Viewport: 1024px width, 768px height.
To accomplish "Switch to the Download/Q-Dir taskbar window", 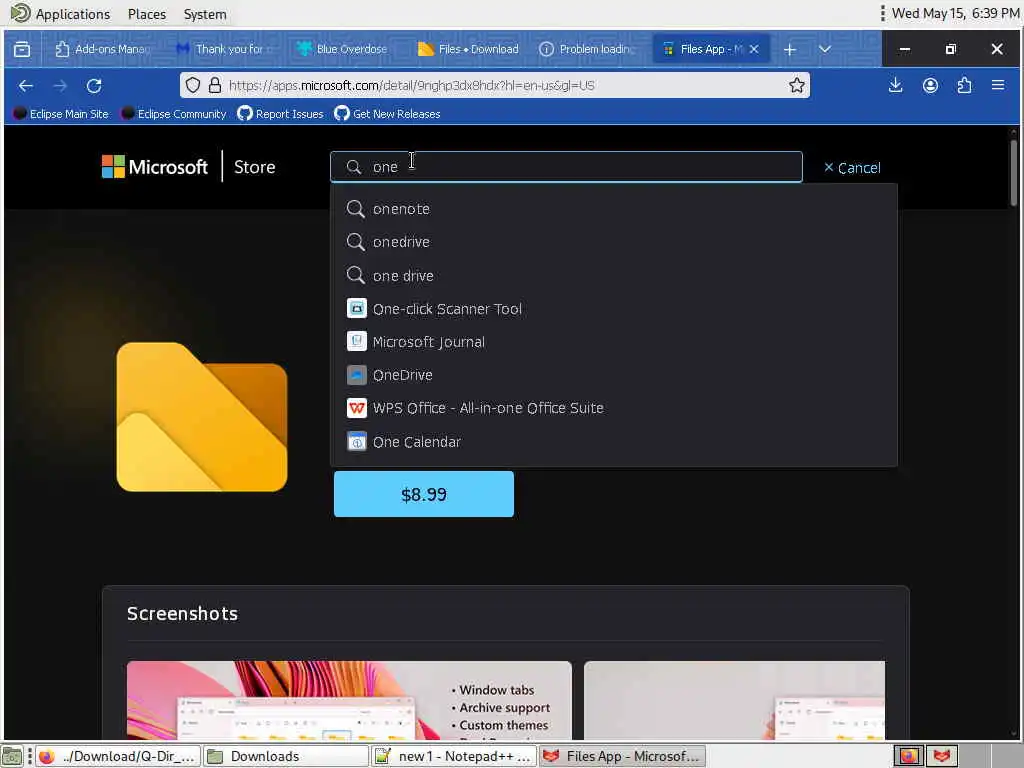I will click(x=118, y=756).
